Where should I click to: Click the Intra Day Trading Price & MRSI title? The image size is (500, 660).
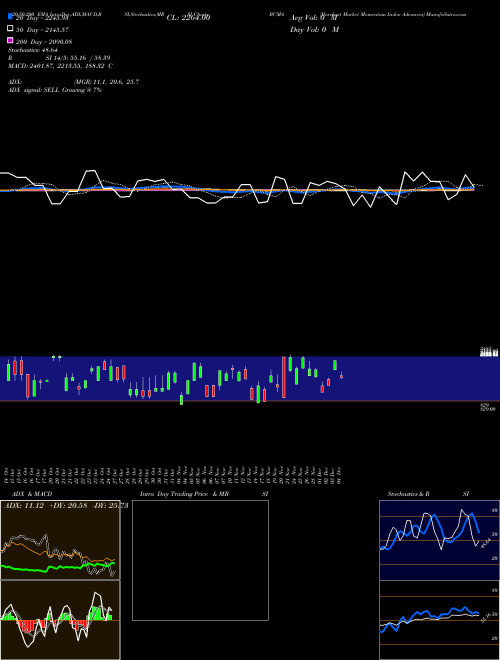[x=204, y=494]
